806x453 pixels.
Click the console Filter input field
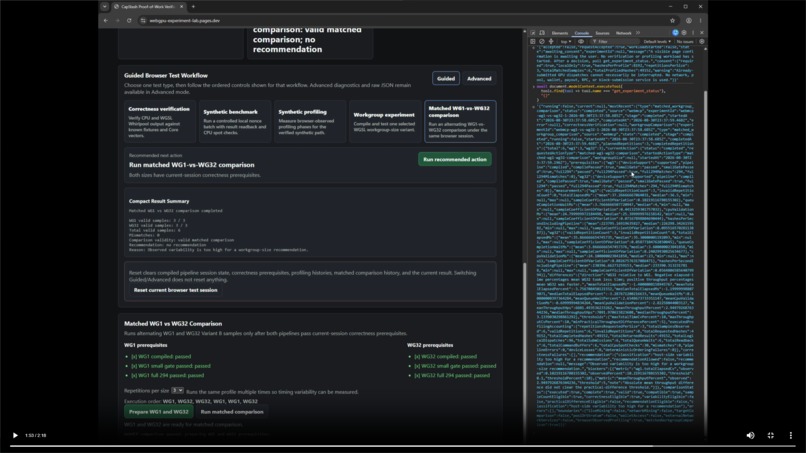[x=614, y=42]
